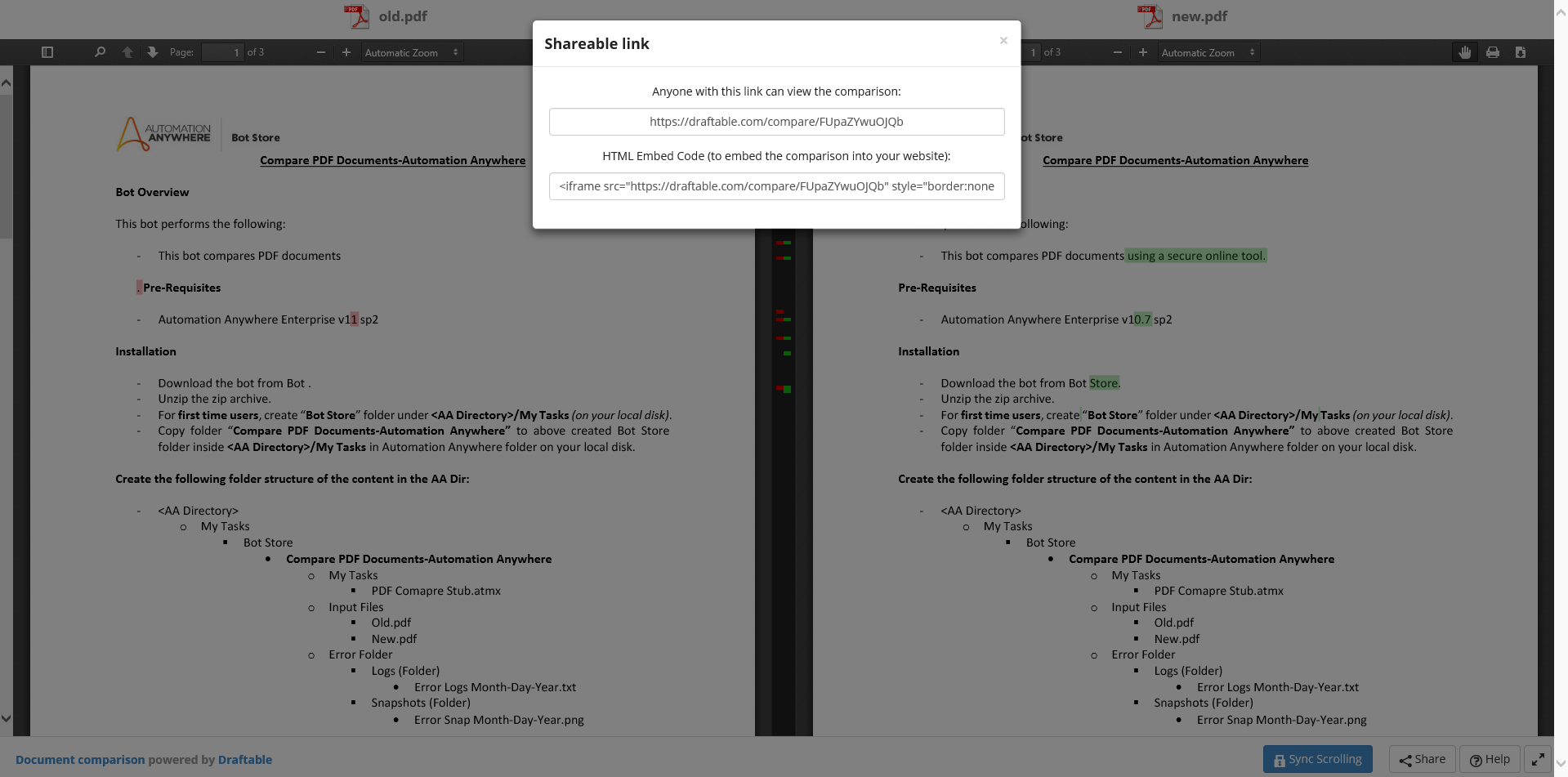Open Automatic Zoom dropdown for new.pdf
Viewport: 1568px width, 777px height.
(1208, 52)
